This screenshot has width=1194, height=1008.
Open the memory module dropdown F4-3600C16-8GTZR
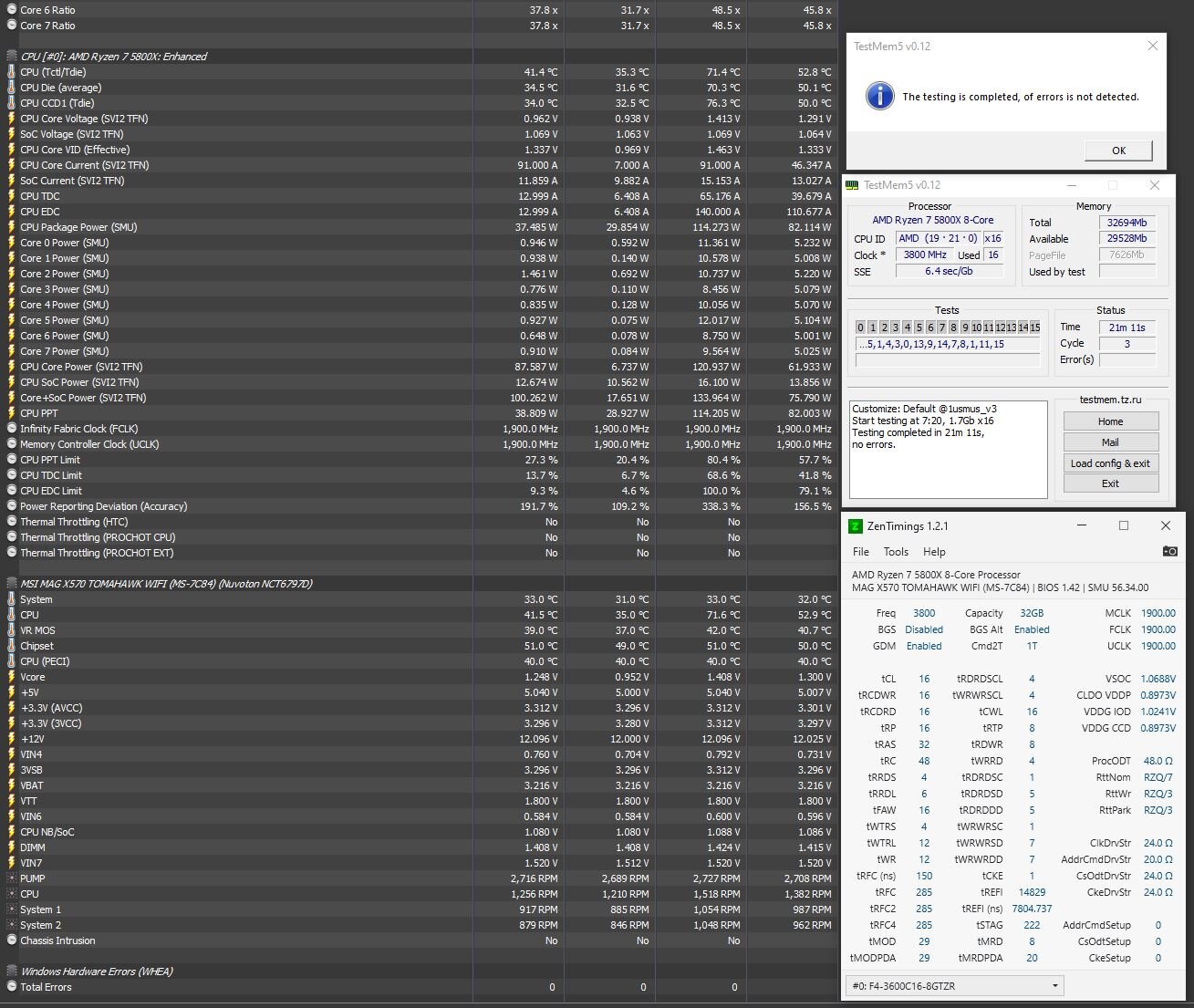pos(955,985)
